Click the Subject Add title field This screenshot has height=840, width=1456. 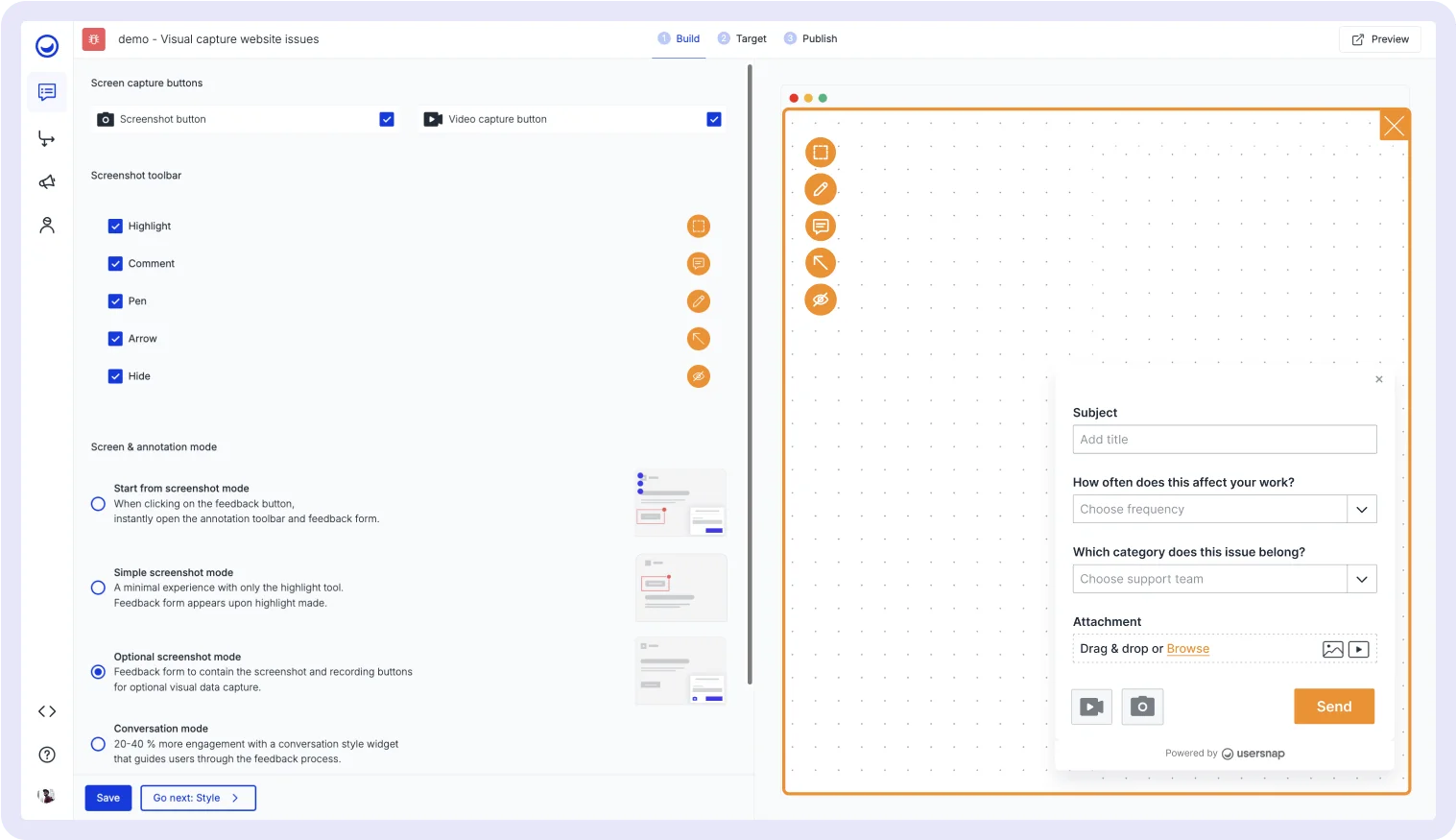coord(1225,440)
